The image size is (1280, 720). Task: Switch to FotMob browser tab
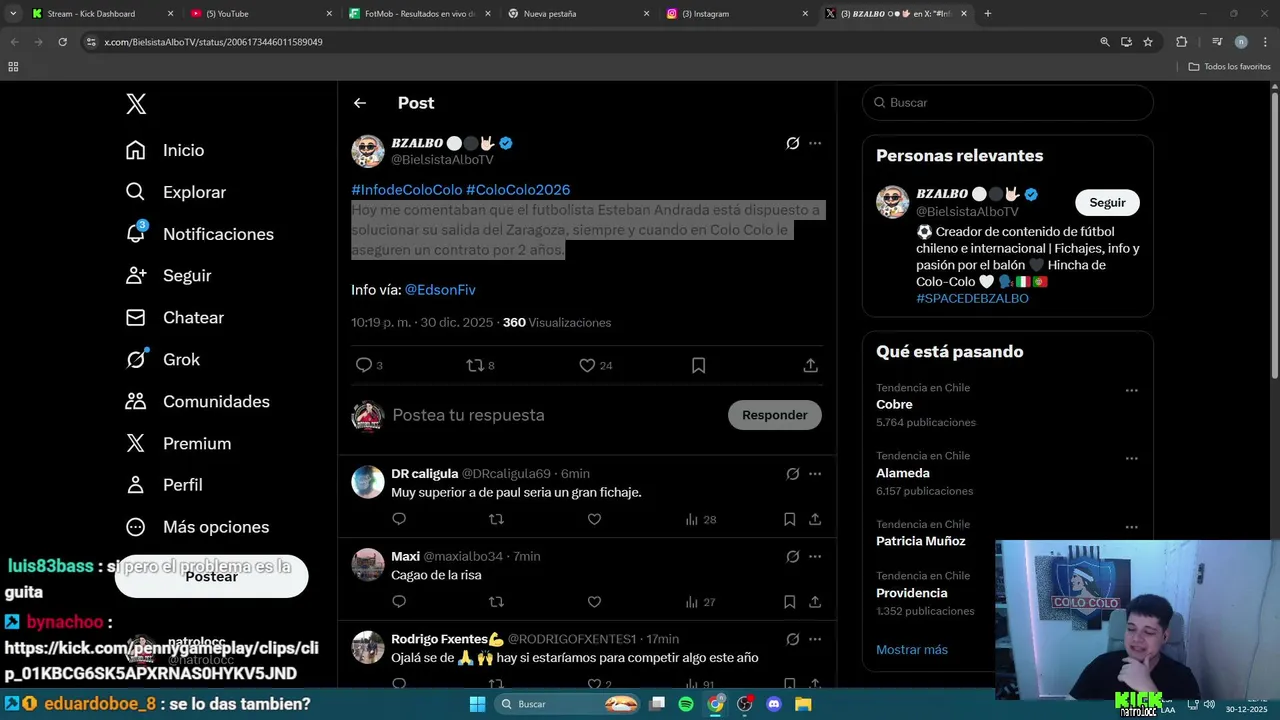coord(420,14)
